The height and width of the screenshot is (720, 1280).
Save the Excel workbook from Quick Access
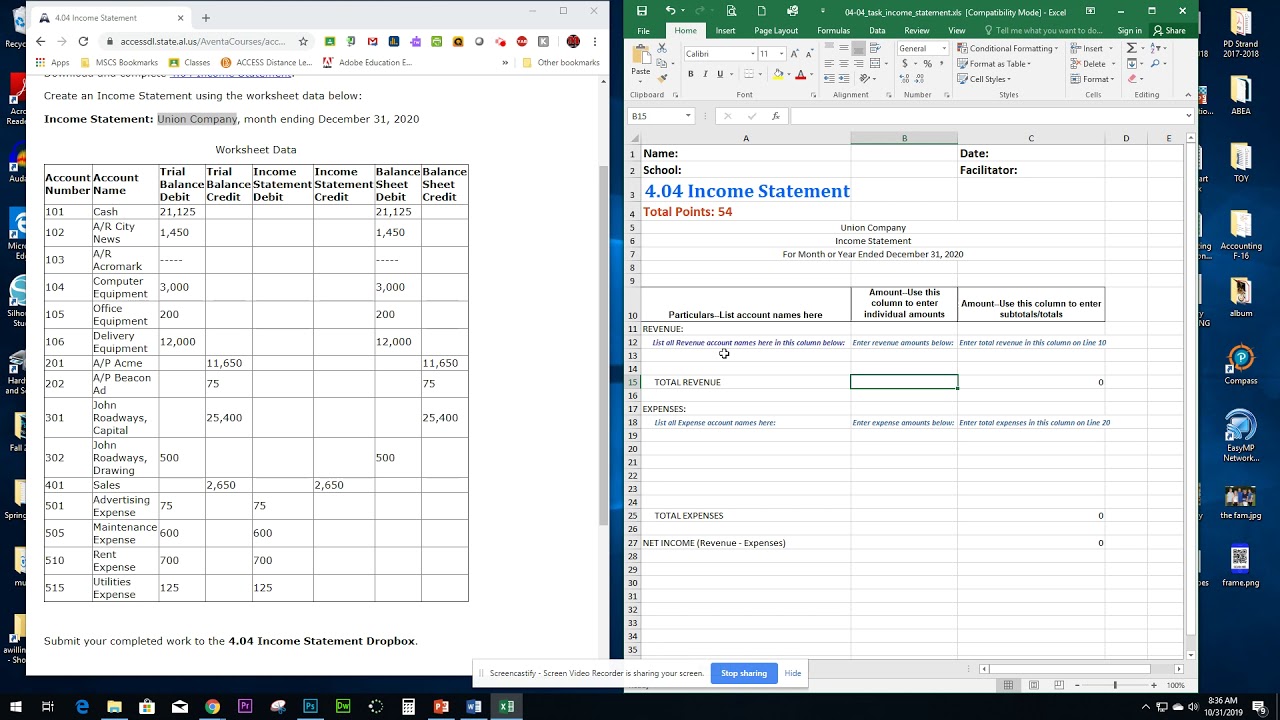click(x=641, y=11)
